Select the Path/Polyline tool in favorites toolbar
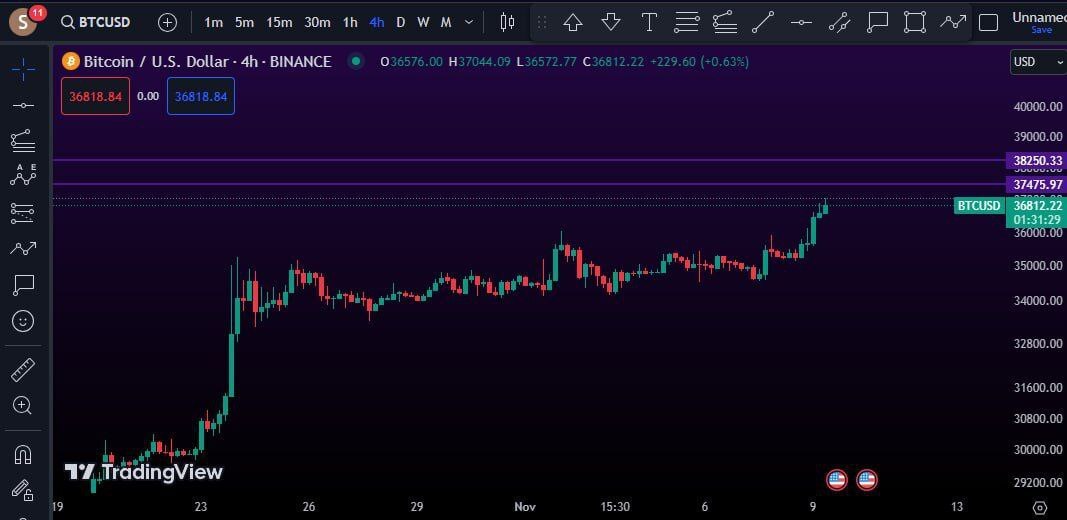This screenshot has width=1067, height=520. point(953,22)
